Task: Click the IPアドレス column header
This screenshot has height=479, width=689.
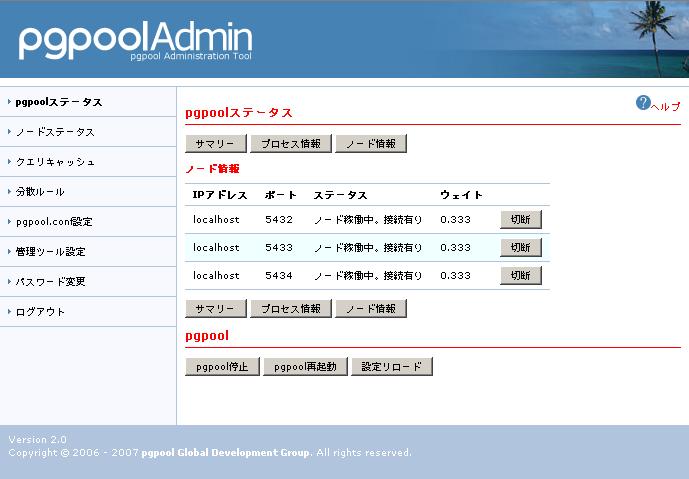Action: (x=220, y=195)
